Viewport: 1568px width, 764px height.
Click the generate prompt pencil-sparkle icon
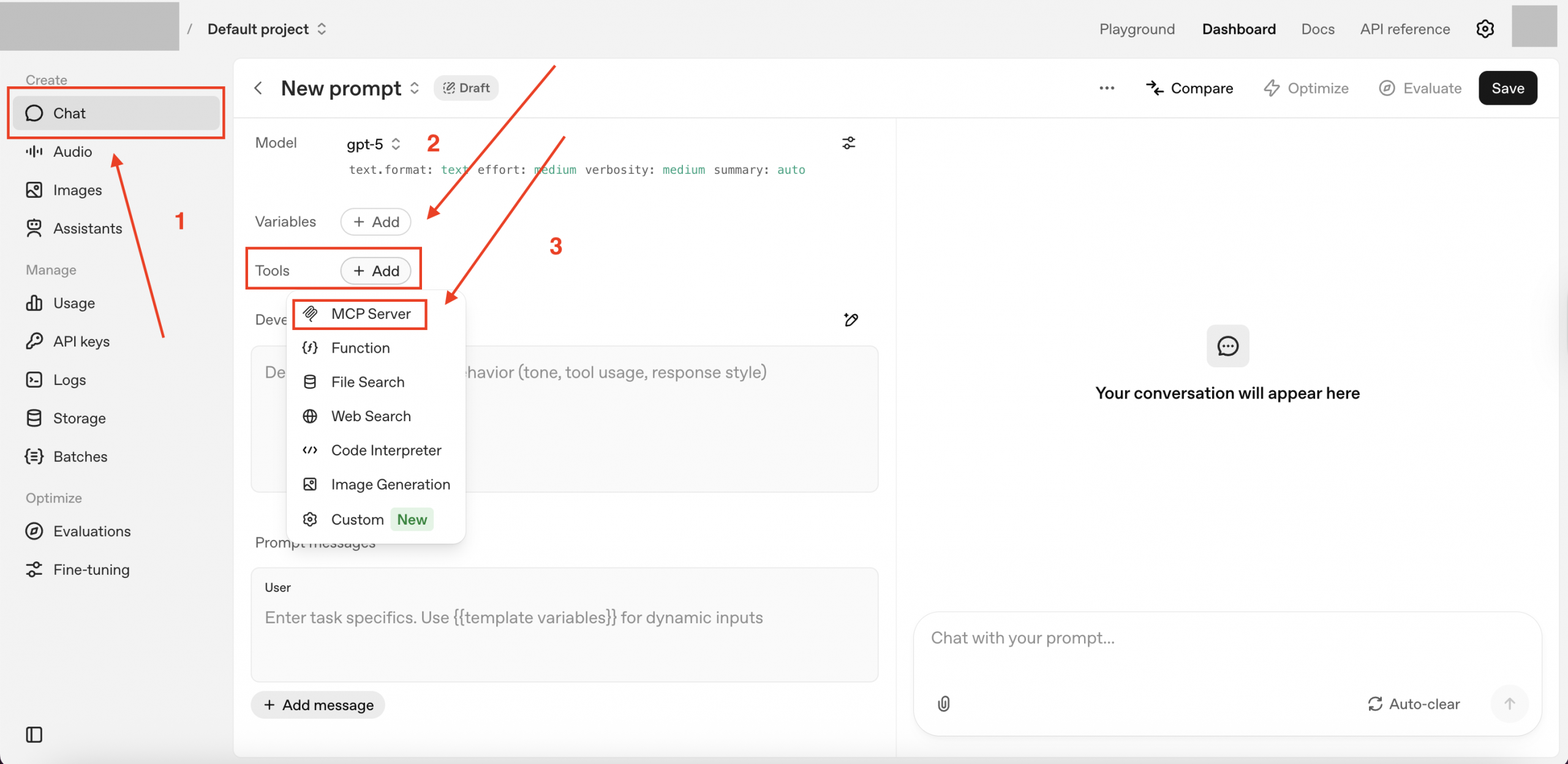point(851,320)
